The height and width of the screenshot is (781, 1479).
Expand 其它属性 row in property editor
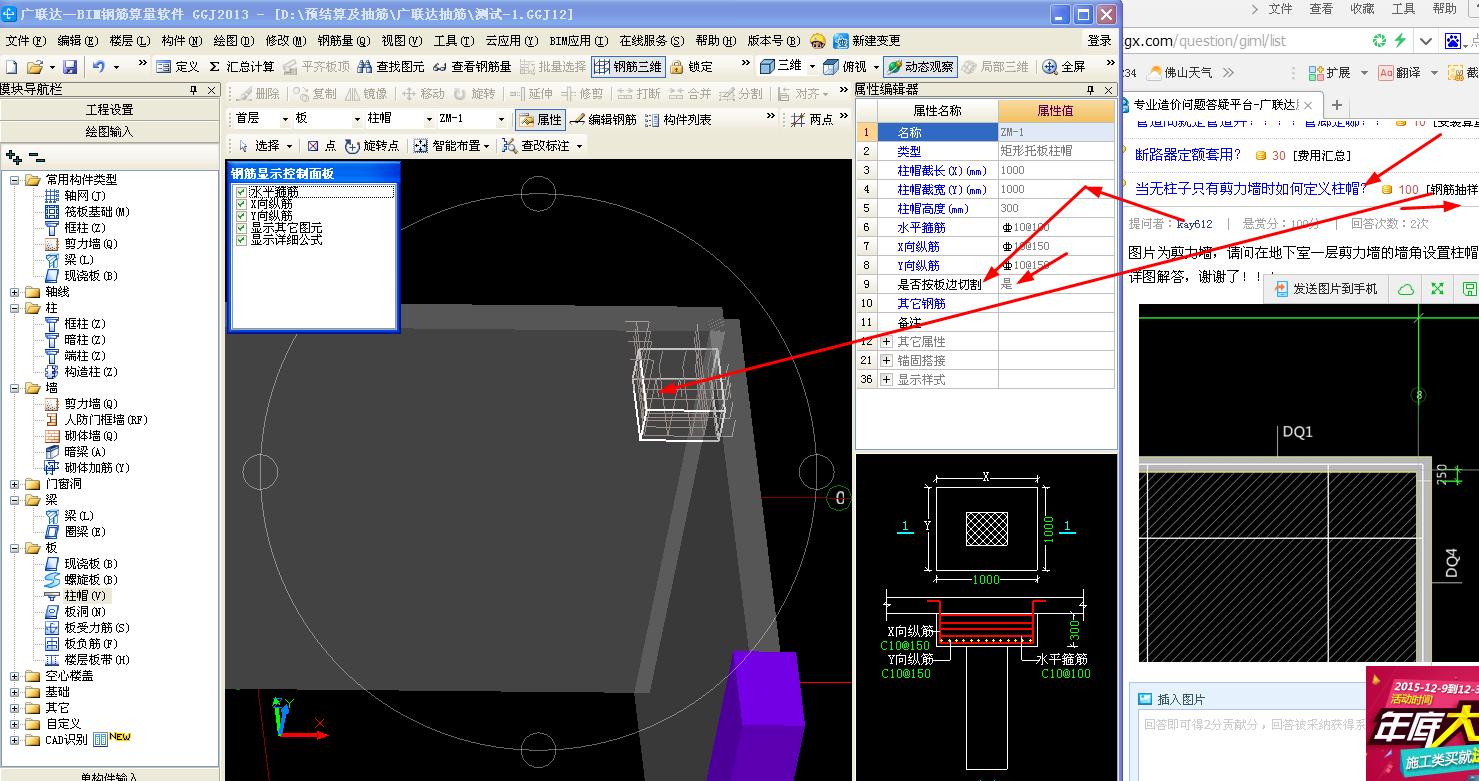[x=886, y=342]
